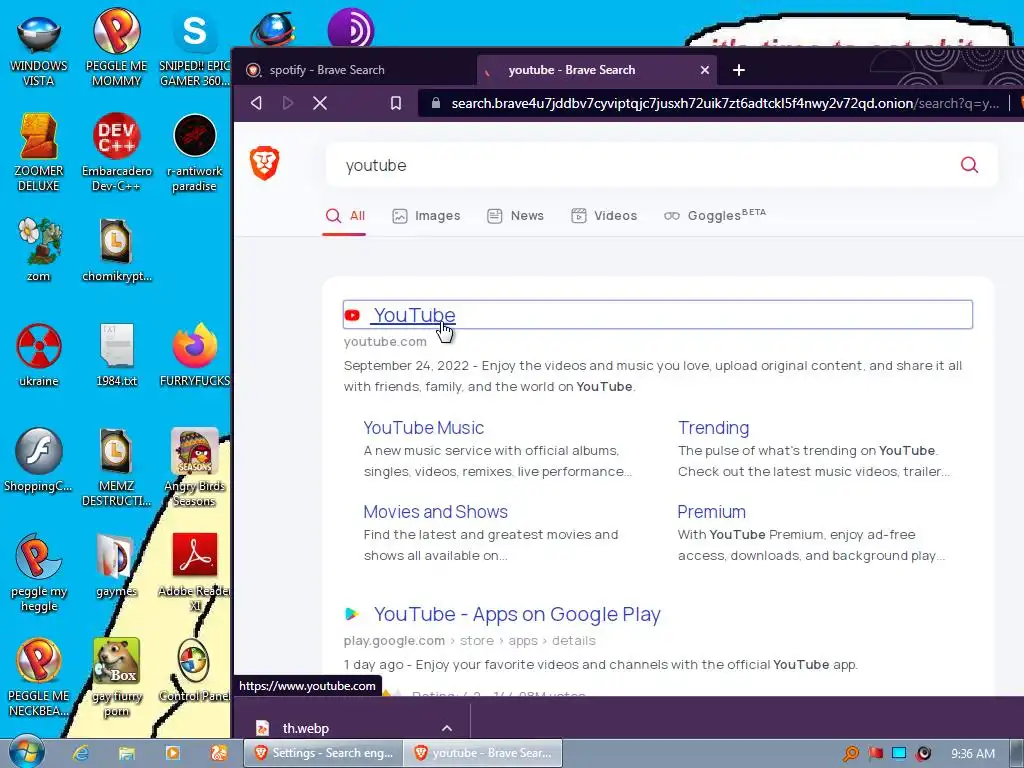Switch to Settings - Search eng... taskbar window
Screen dimensions: 1024x768
point(323,753)
